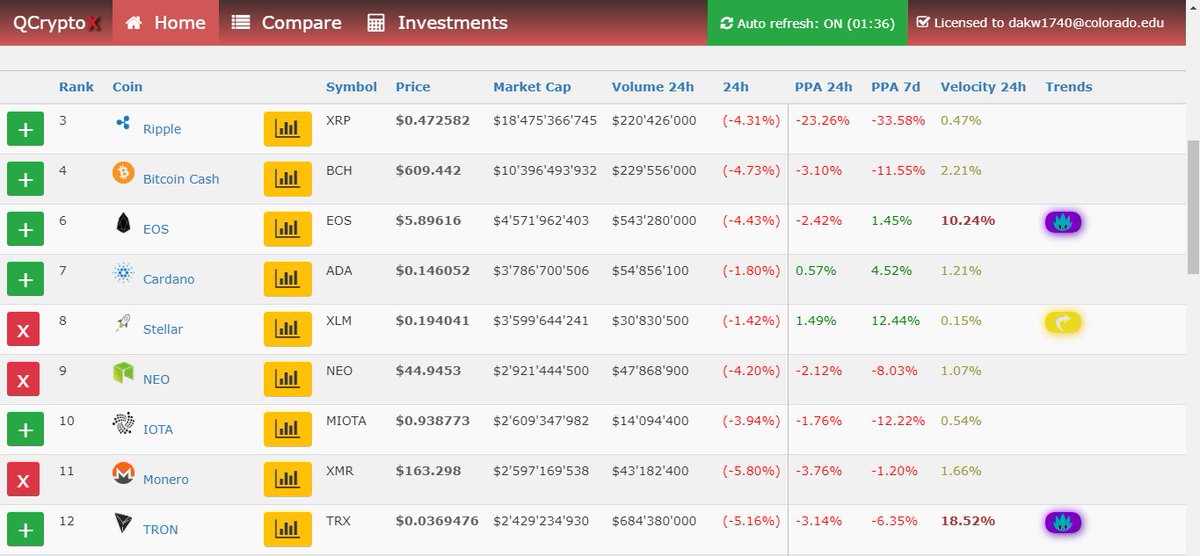The width and height of the screenshot is (1200, 556).
Task: Click the purple flame trend badge for TRON
Action: tap(1064, 522)
